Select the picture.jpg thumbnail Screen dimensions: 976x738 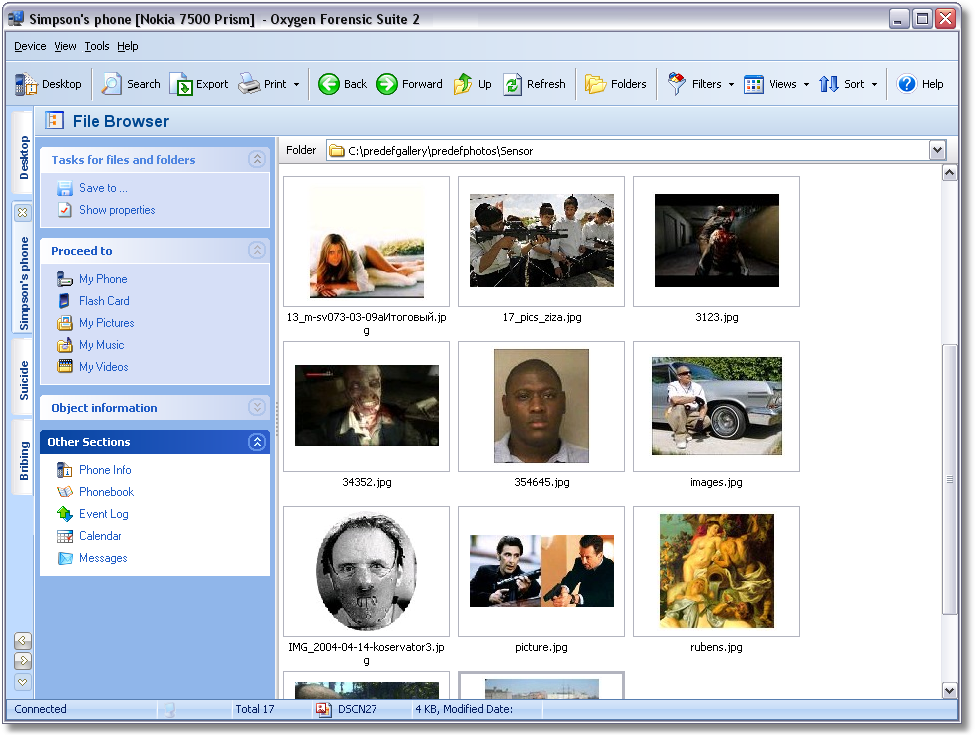pos(542,571)
